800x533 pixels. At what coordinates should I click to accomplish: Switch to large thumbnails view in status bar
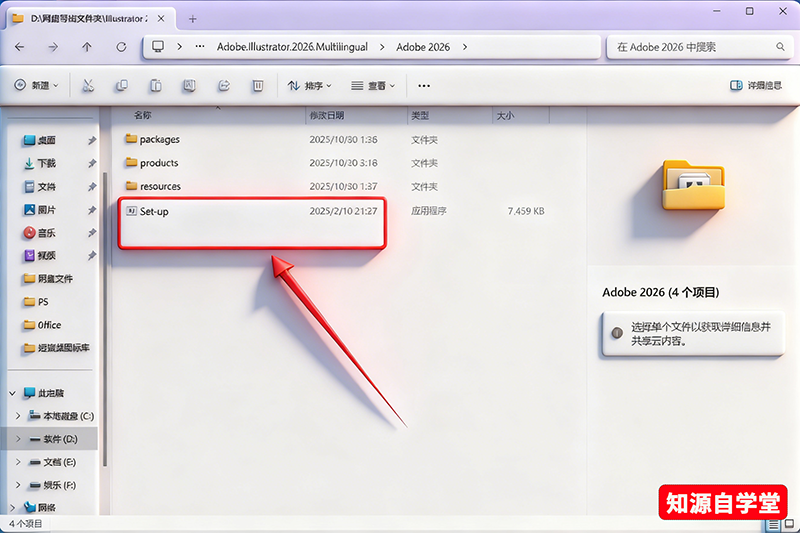click(x=787, y=523)
